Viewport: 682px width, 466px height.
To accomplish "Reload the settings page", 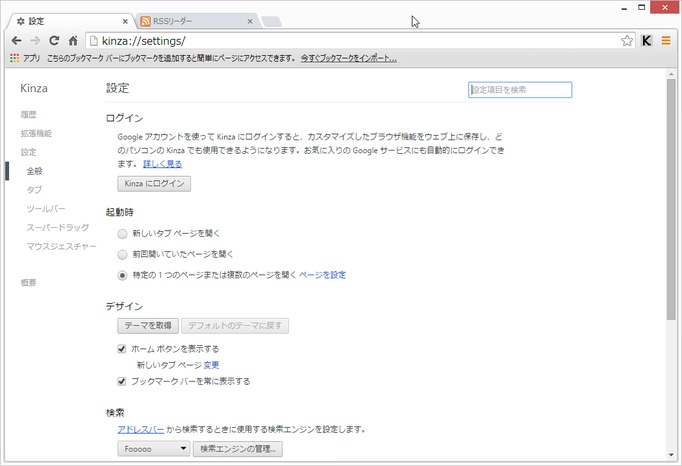I will coord(54,41).
